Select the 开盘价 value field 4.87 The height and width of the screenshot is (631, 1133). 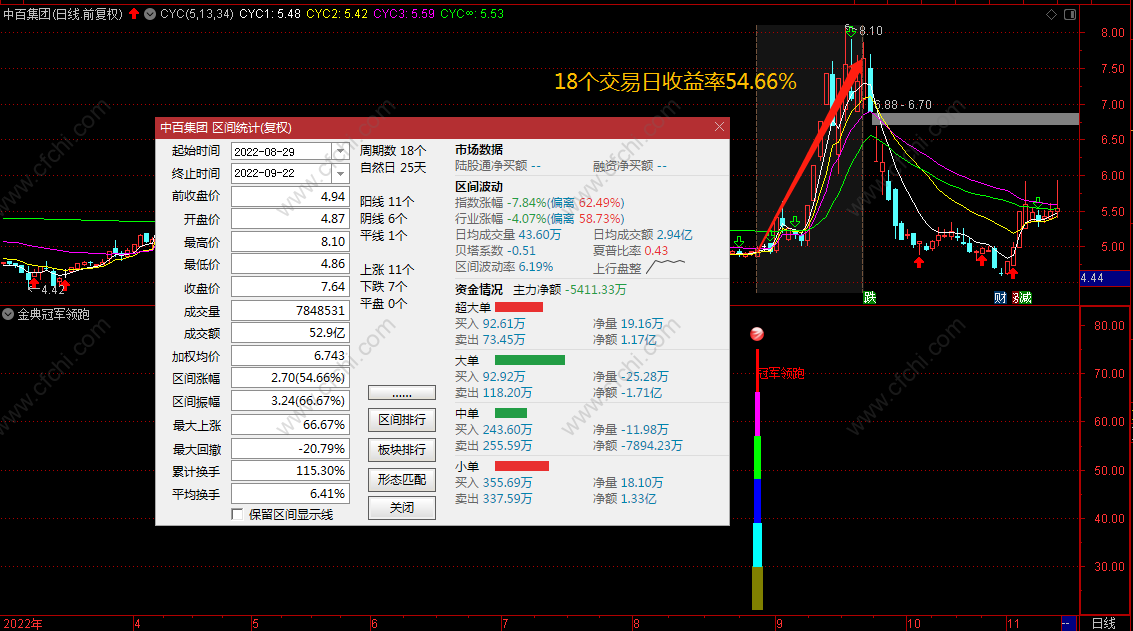tap(290, 219)
